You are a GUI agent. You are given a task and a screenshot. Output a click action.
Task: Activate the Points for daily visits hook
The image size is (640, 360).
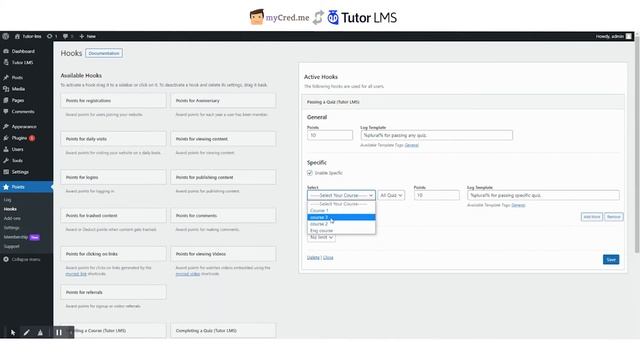(x=113, y=139)
